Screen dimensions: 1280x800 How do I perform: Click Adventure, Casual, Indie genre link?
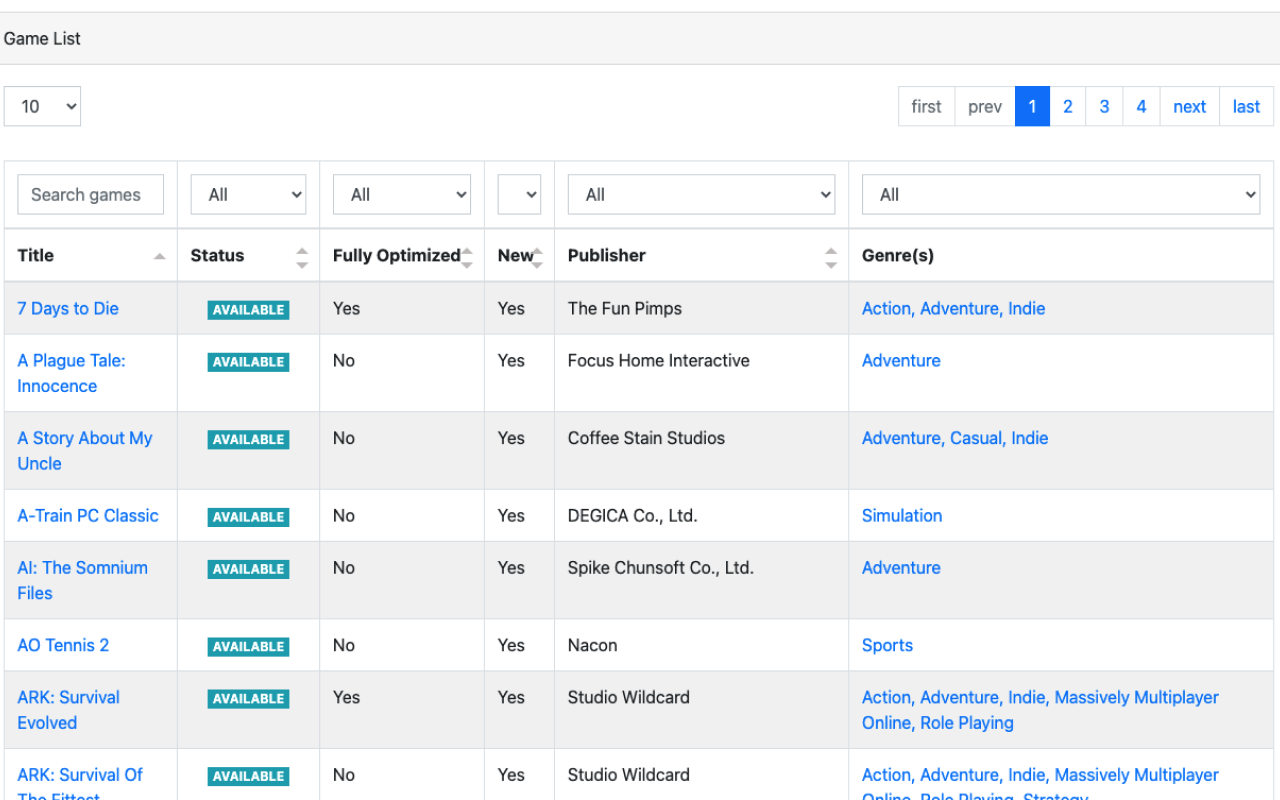[x=955, y=438]
